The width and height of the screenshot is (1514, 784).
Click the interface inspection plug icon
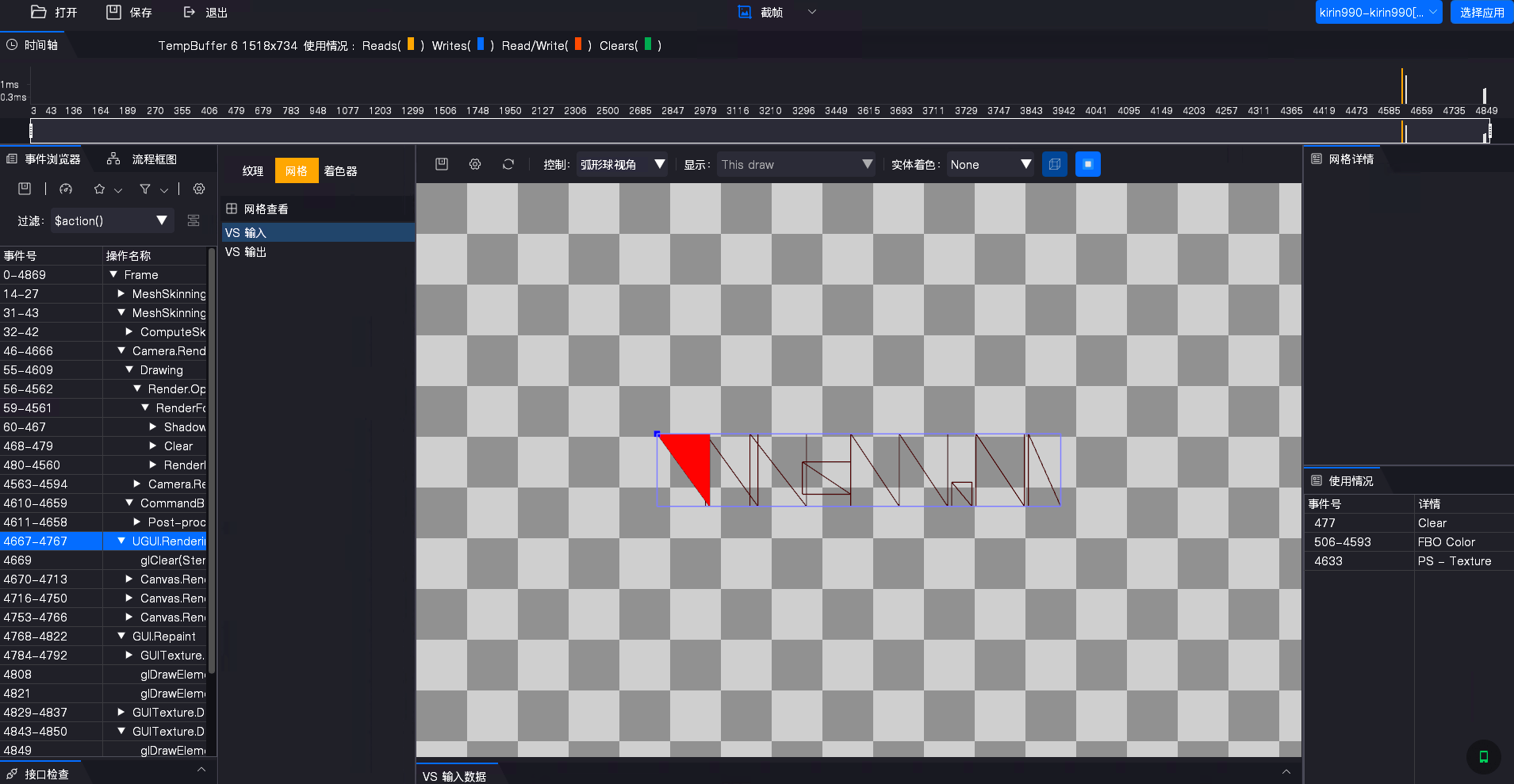coord(12,774)
